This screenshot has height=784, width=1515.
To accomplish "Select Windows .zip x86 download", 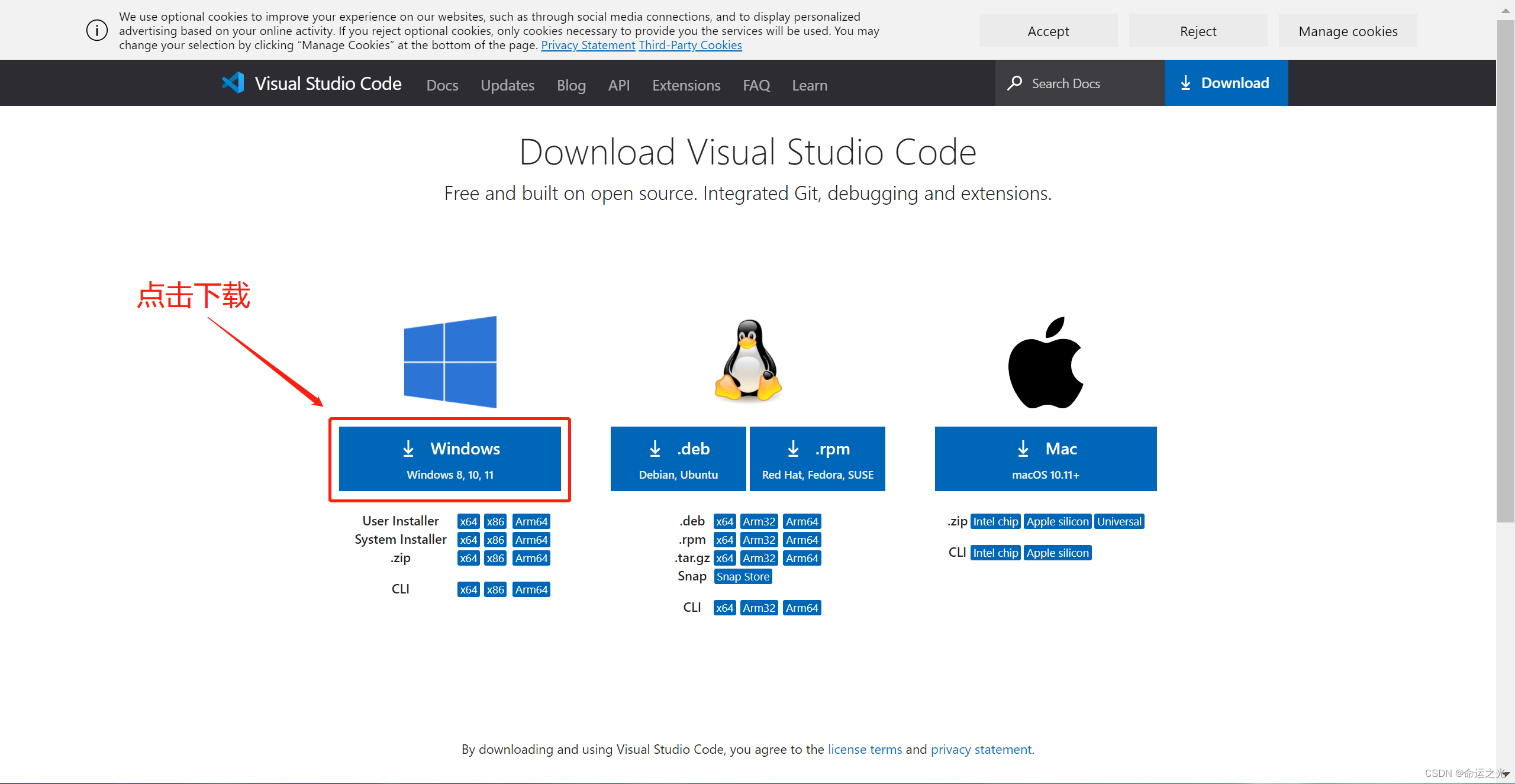I will click(x=495, y=558).
